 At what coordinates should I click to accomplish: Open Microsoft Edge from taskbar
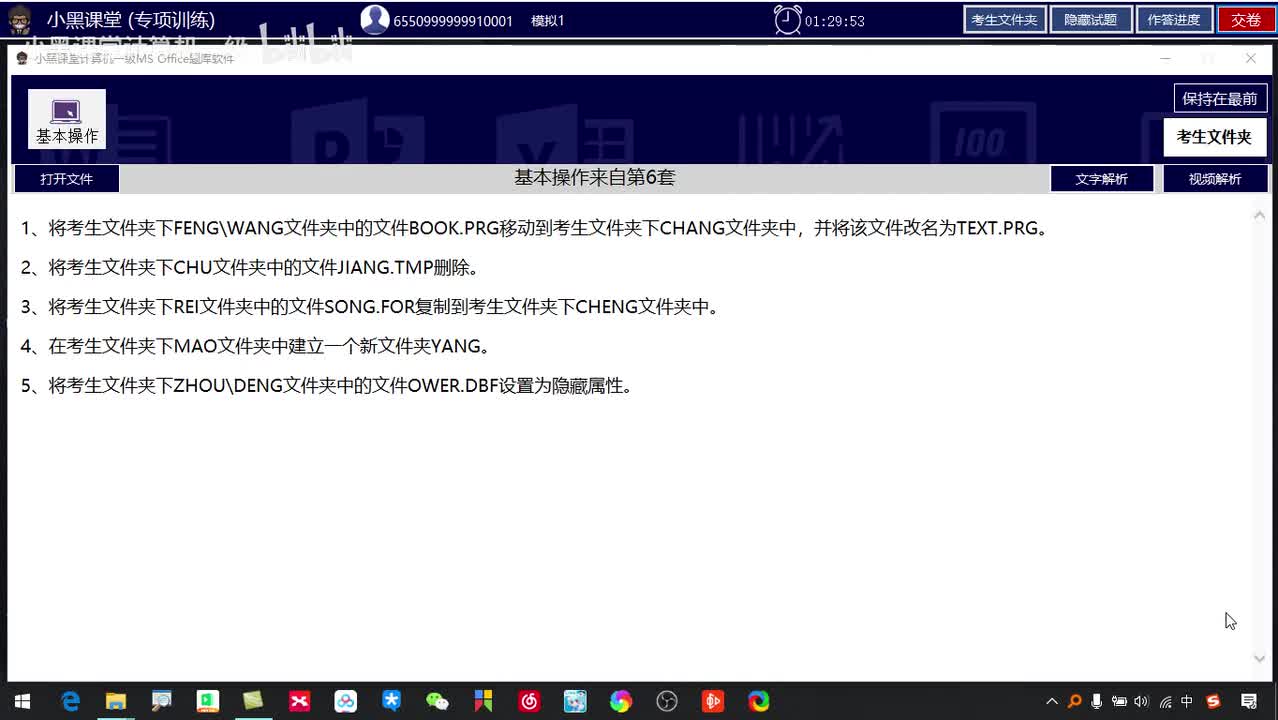(759, 701)
